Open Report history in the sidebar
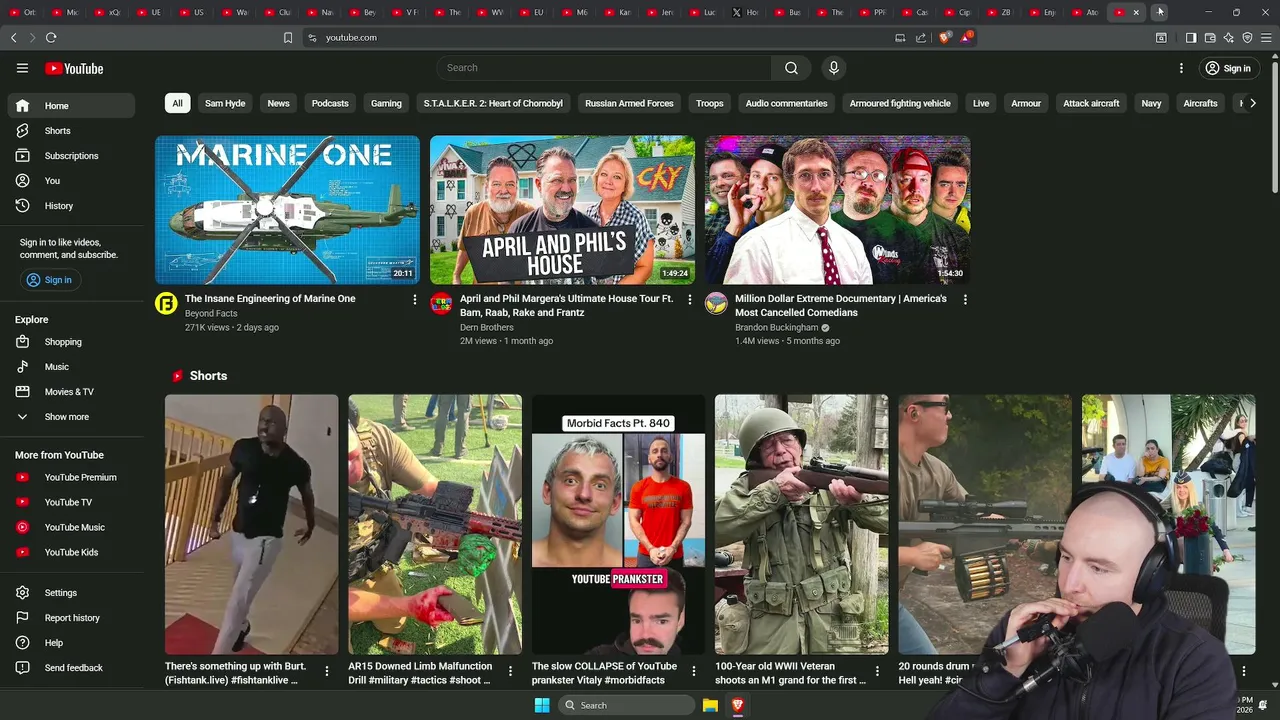 (x=71, y=618)
